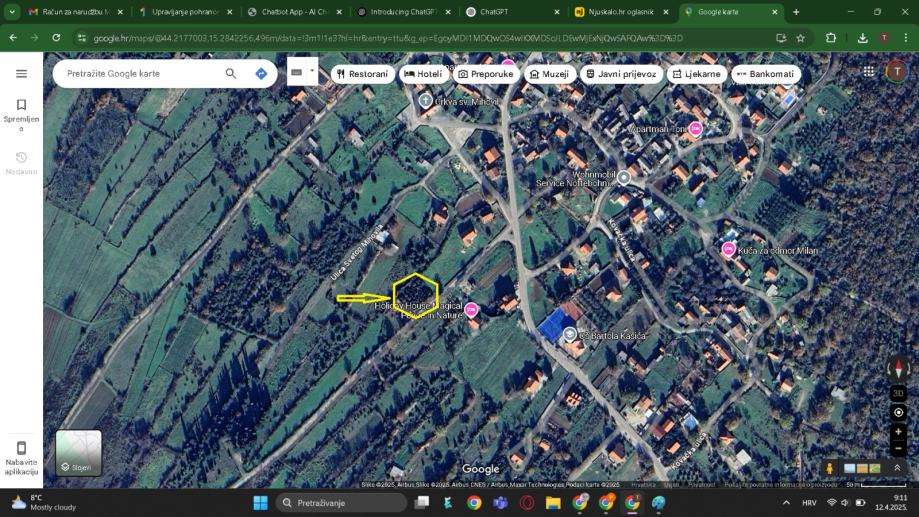Open the tab search dropdown arrow
This screenshot has width=919, height=517.
pos(12,12)
